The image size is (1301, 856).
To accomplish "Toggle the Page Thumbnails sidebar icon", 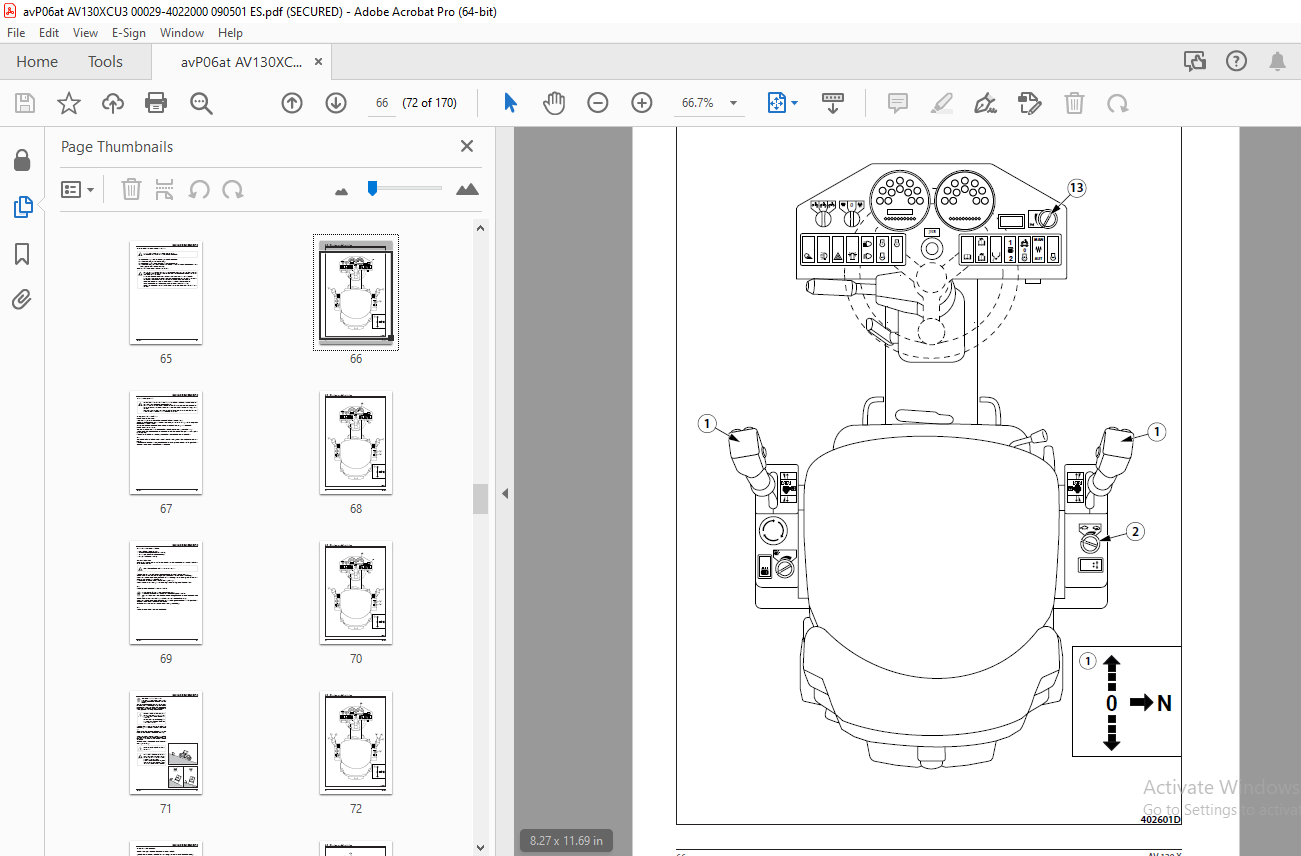I will coord(22,207).
